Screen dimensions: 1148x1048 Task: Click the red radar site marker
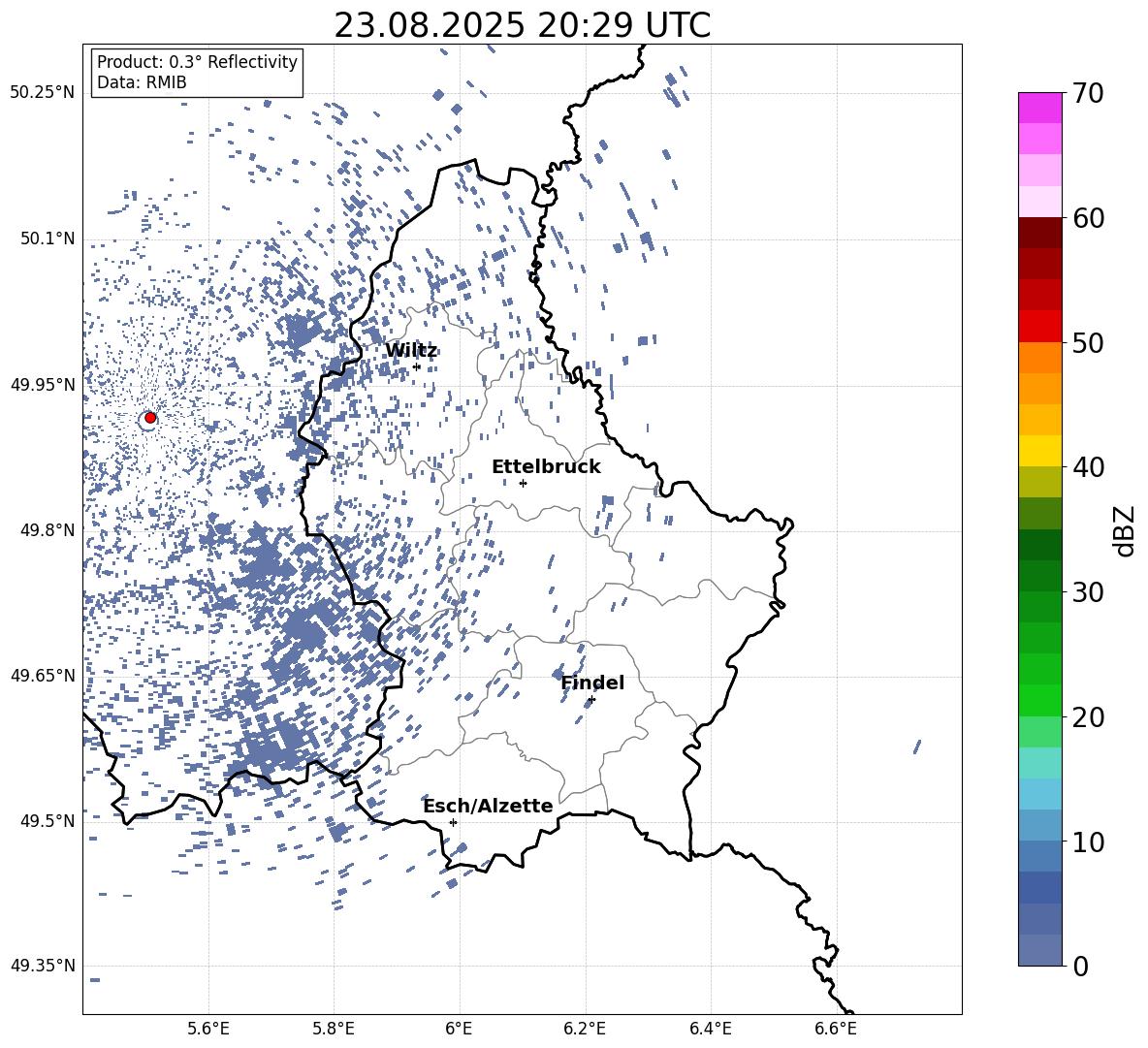pos(150,417)
